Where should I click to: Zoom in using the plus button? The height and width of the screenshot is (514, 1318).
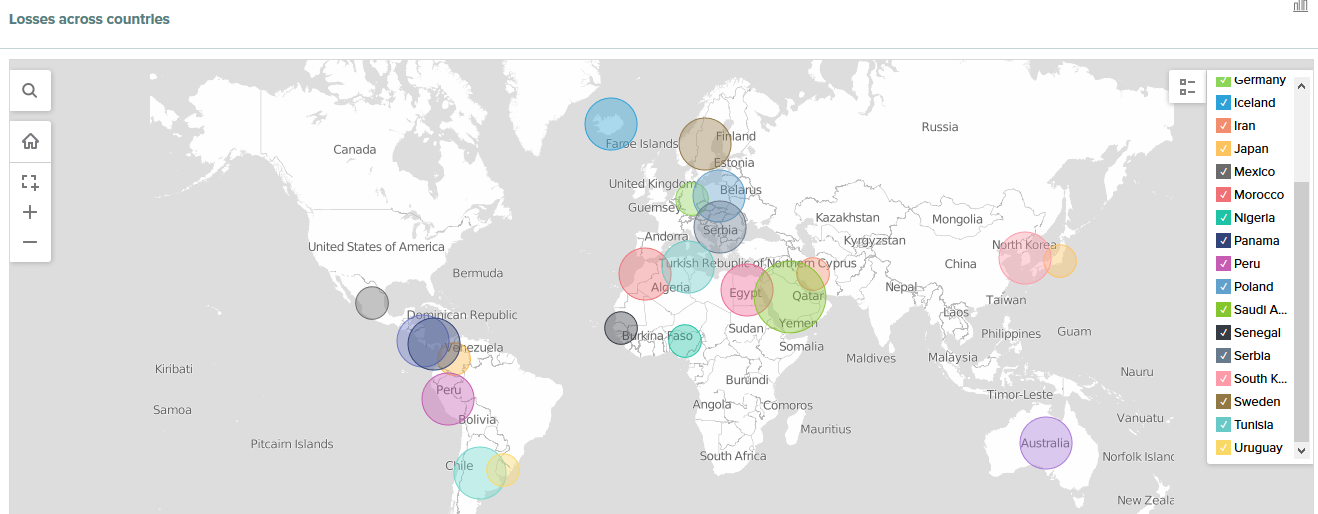pyautogui.click(x=30, y=212)
